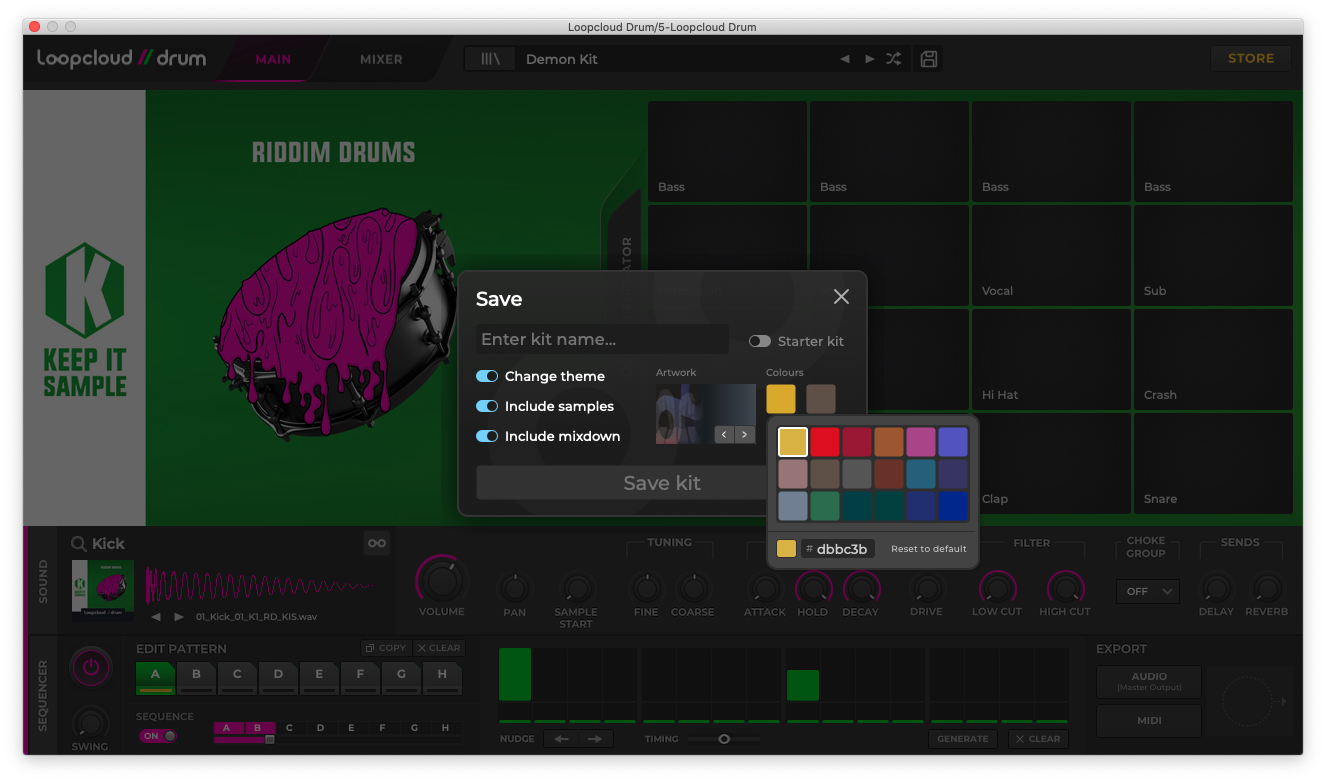Screen dimensions: 1326x782
Task: Click Reset to default link
Action: pyautogui.click(x=929, y=549)
